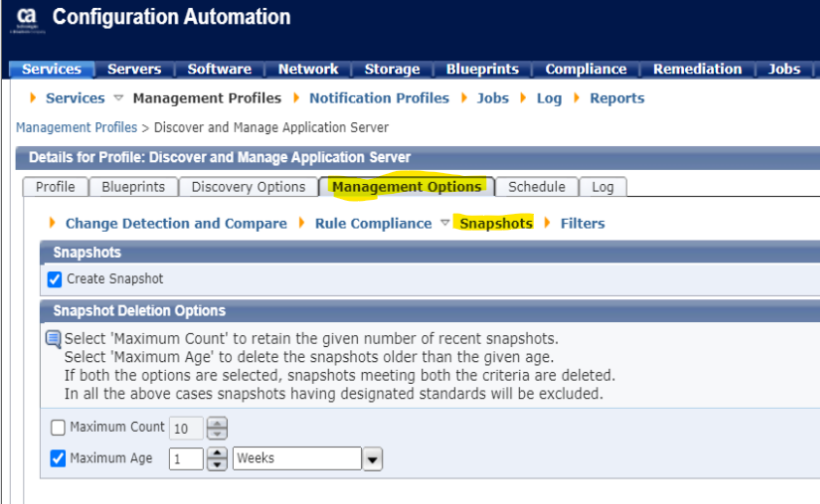Screen dimensions: 820x504
Task: Switch to the Discovery Options tab
Action: click(248, 187)
